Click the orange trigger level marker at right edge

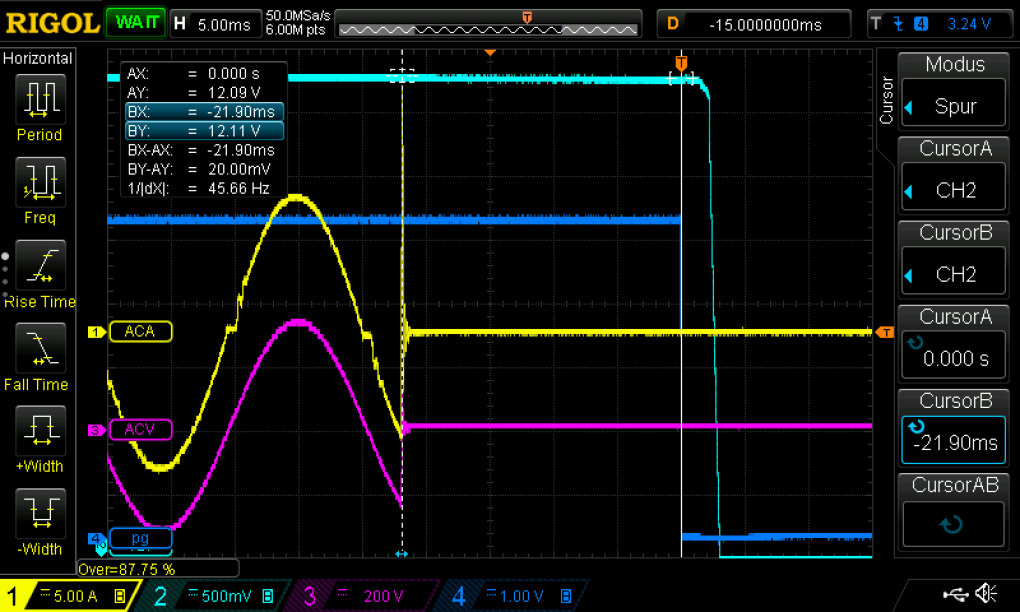[x=885, y=332]
